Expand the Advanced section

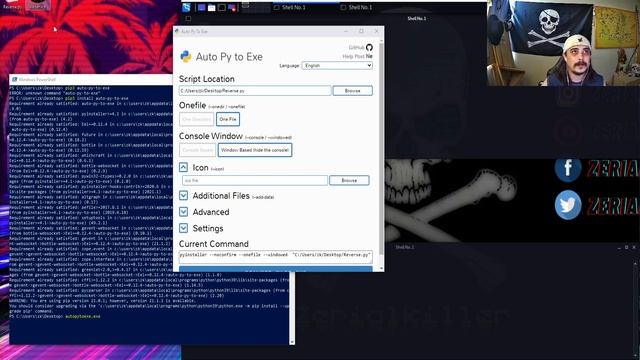(x=183, y=212)
